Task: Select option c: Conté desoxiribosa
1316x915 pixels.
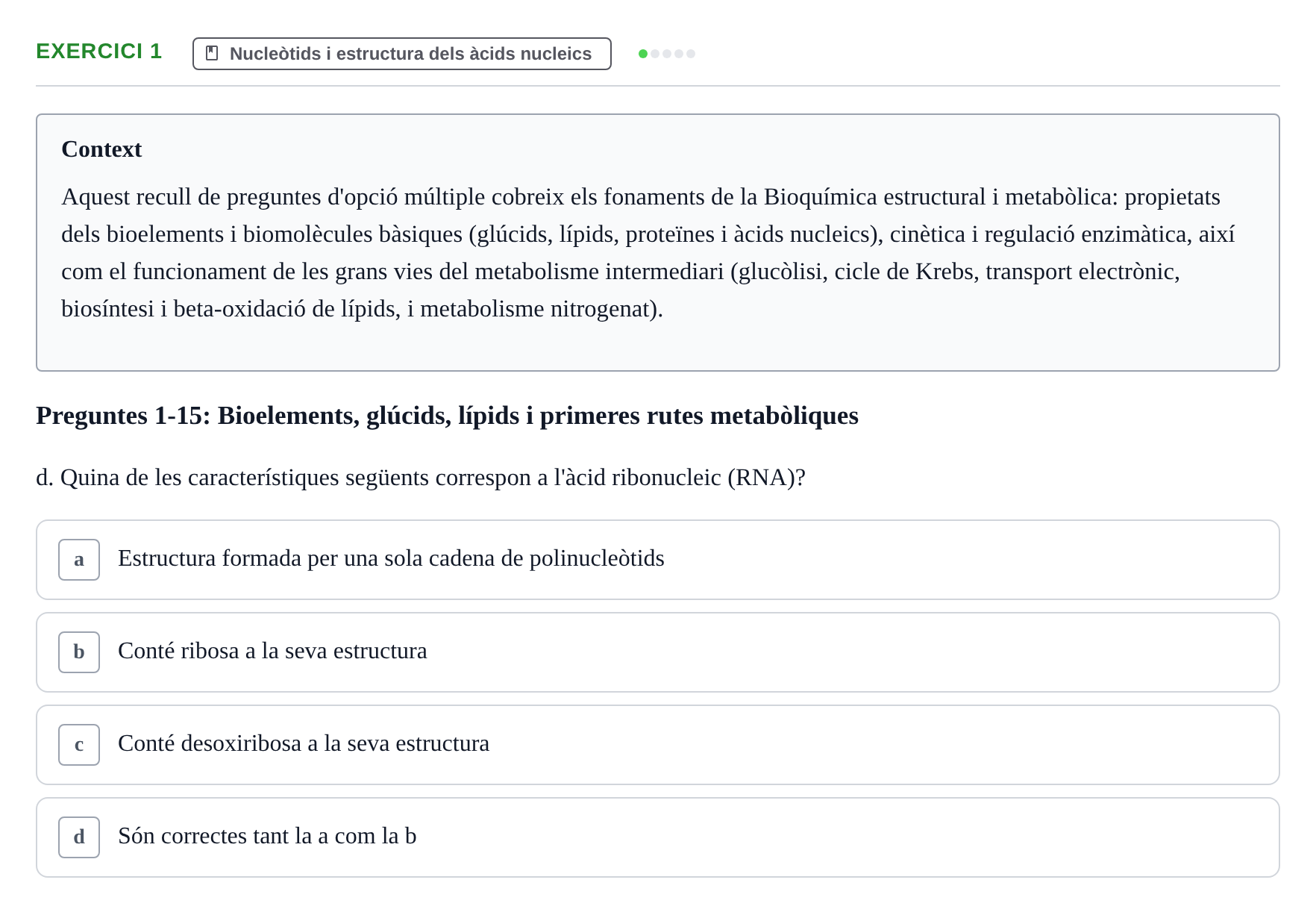Action: pos(657,745)
